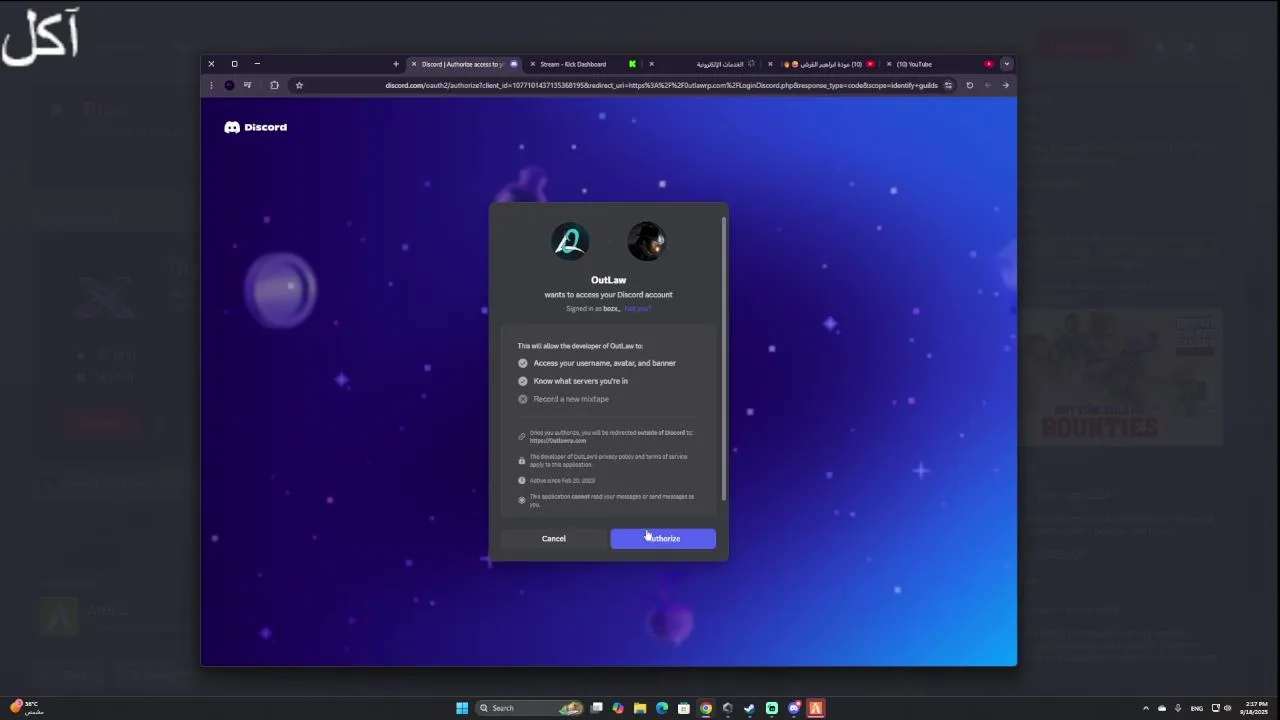This screenshot has height=720, width=1280.
Task: Open Microsoft Store from the taskbar
Action: pos(684,708)
